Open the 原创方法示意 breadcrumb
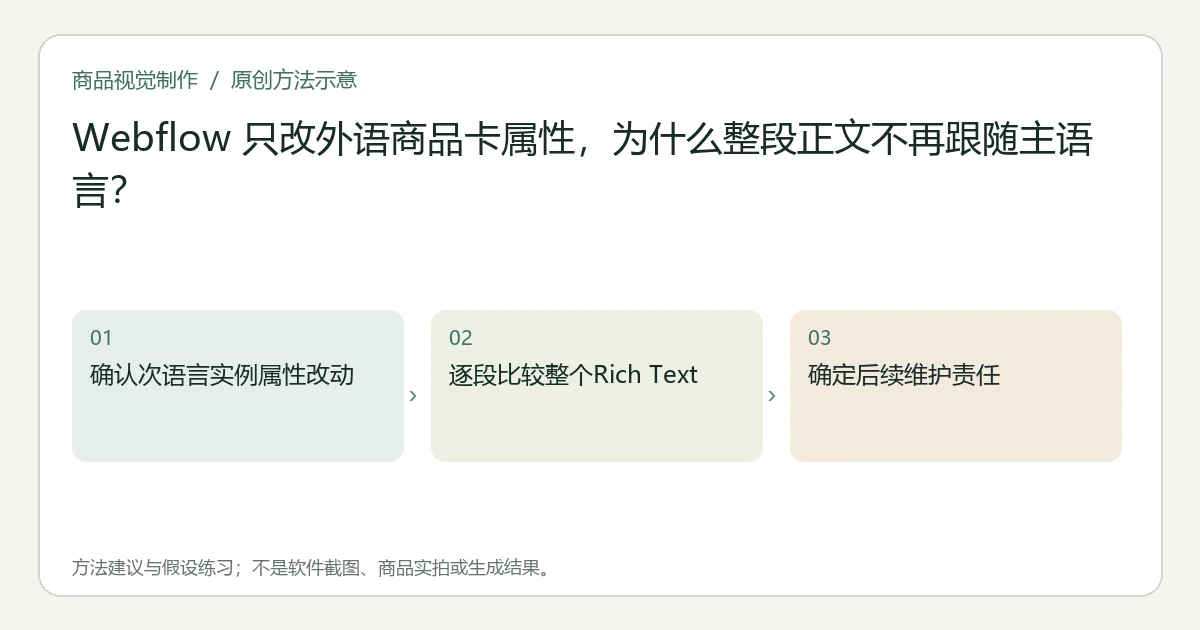 pyautogui.click(x=293, y=80)
